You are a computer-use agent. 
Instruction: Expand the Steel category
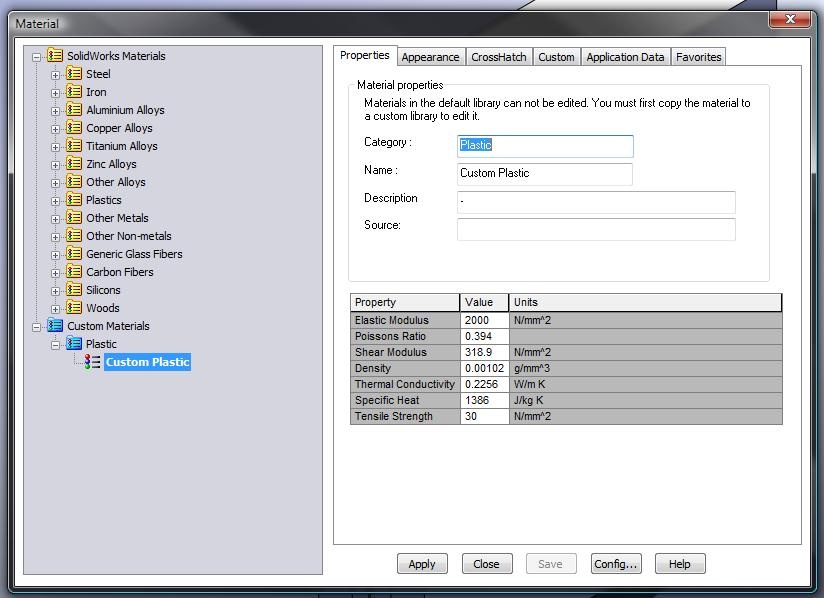pos(55,75)
